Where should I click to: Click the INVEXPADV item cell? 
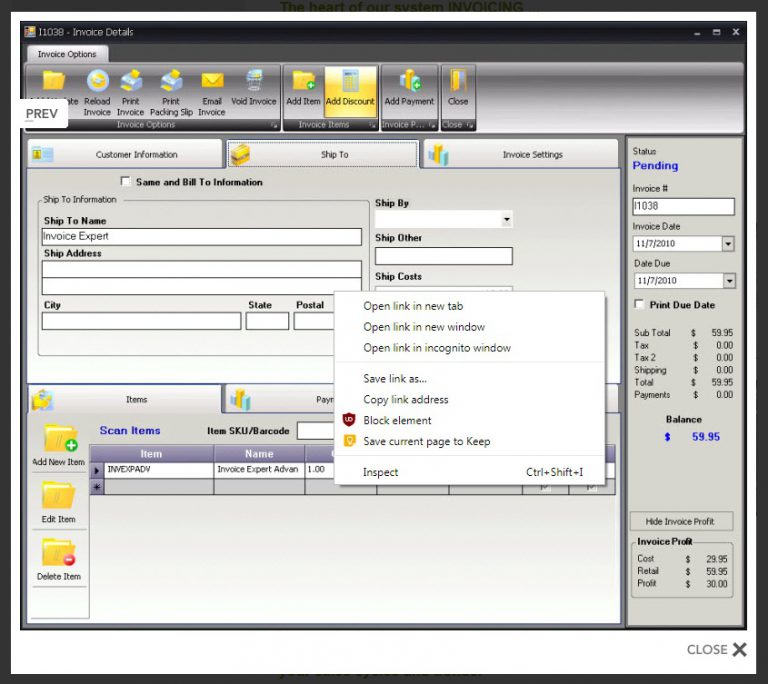coord(159,470)
